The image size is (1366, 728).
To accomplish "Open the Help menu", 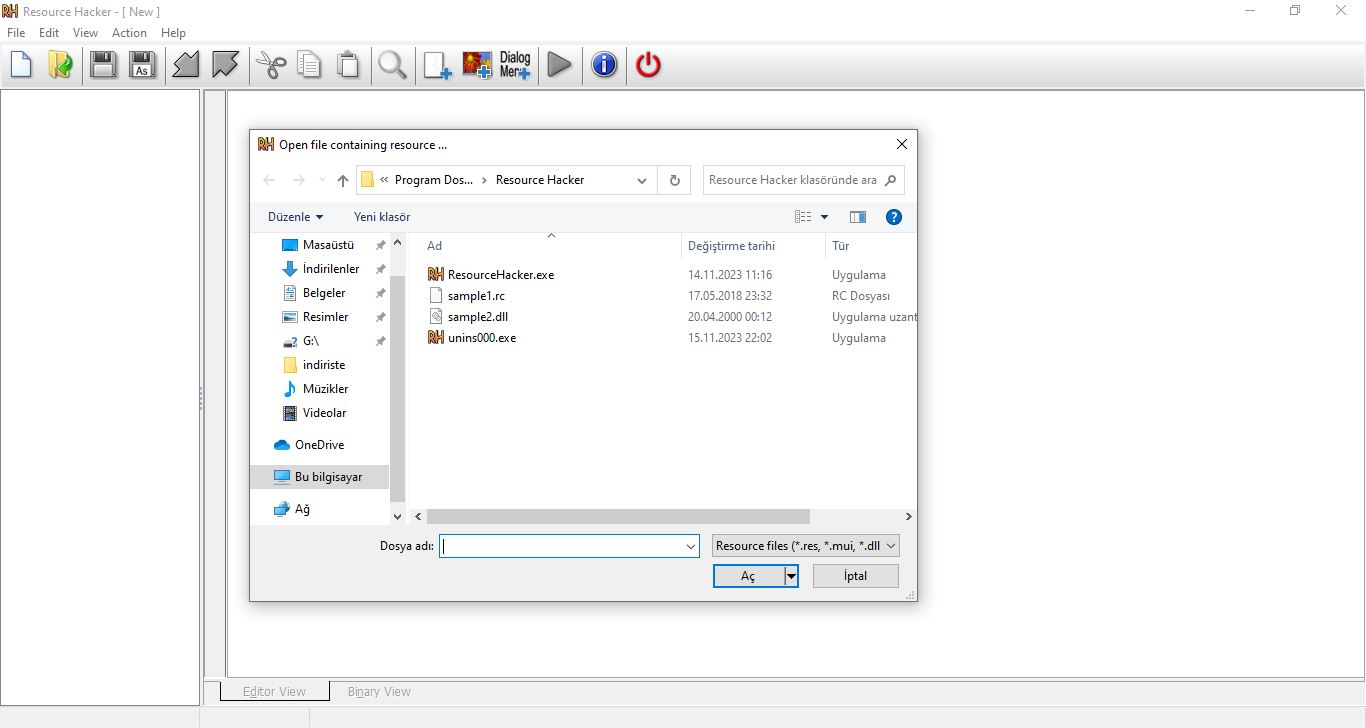I will click(x=173, y=33).
